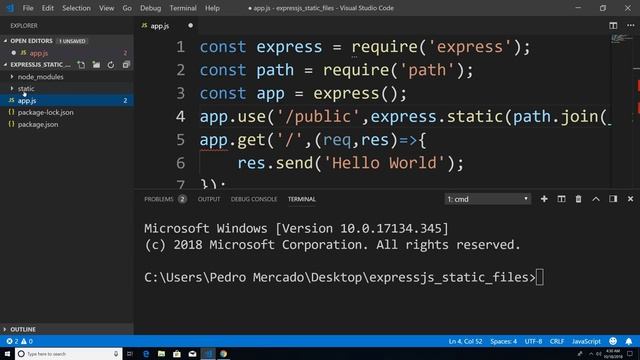Click terminal command prompt line

click(344, 278)
